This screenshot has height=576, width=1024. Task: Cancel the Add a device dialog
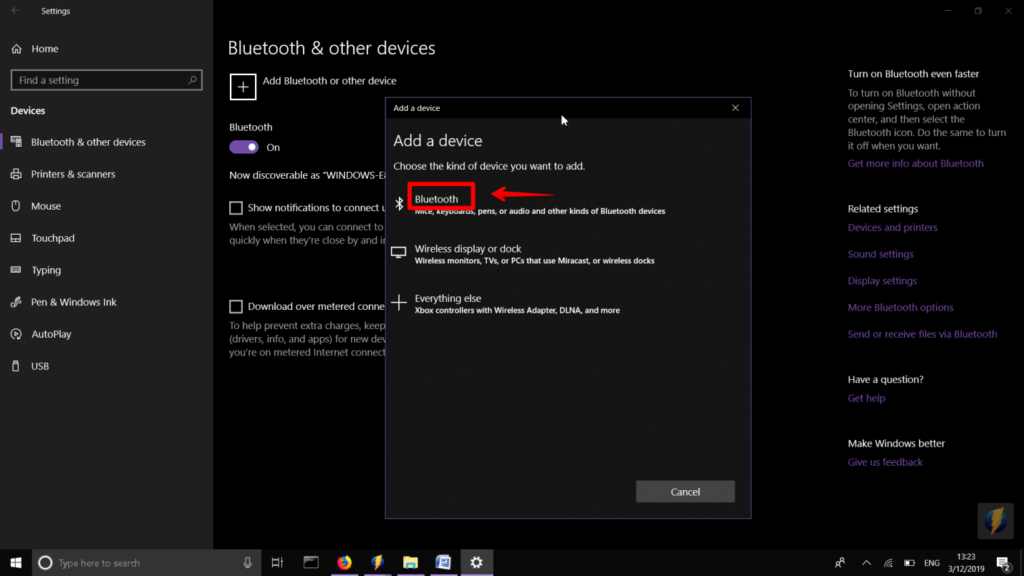click(685, 492)
